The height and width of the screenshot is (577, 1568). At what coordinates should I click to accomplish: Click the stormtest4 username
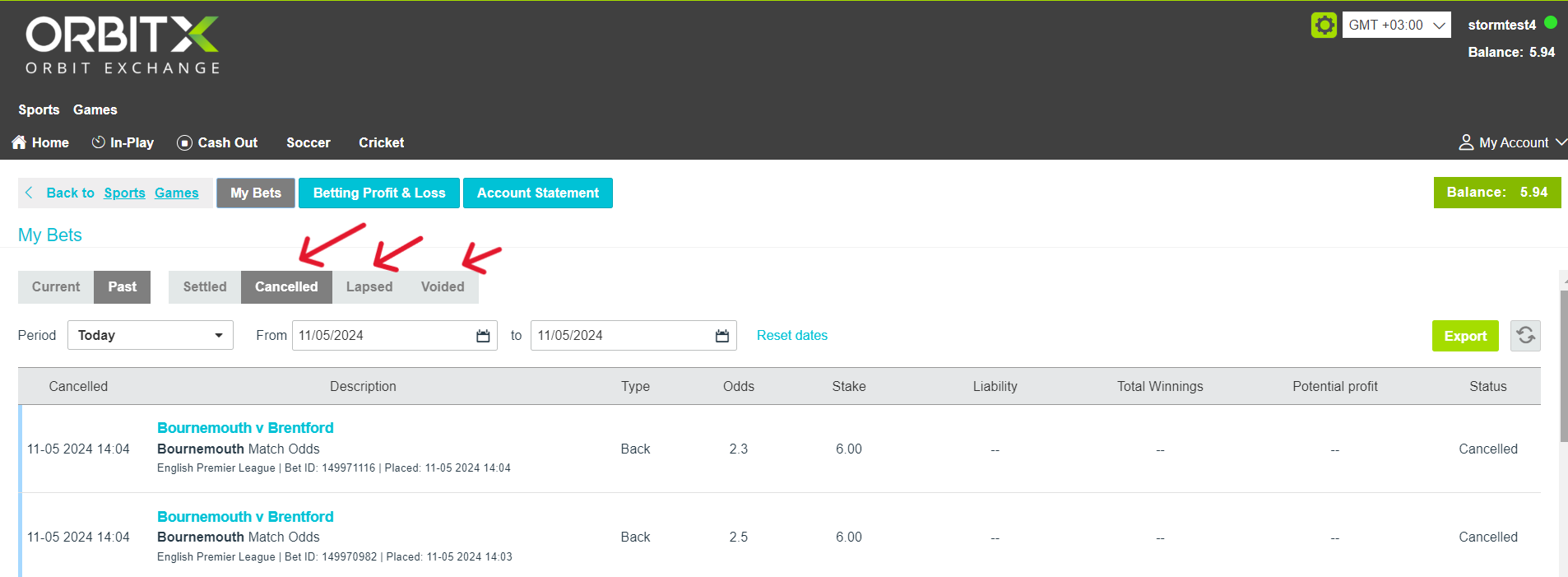click(x=1502, y=25)
